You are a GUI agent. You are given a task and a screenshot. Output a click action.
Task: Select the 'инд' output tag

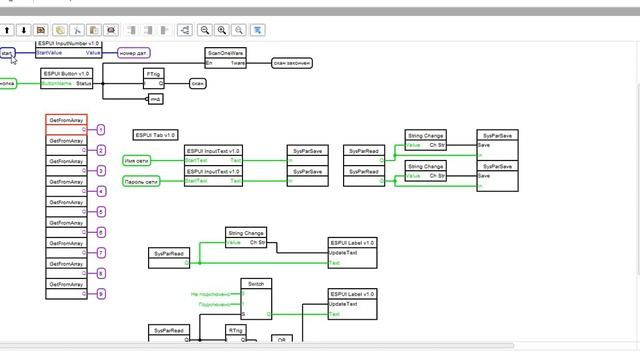tap(156, 99)
